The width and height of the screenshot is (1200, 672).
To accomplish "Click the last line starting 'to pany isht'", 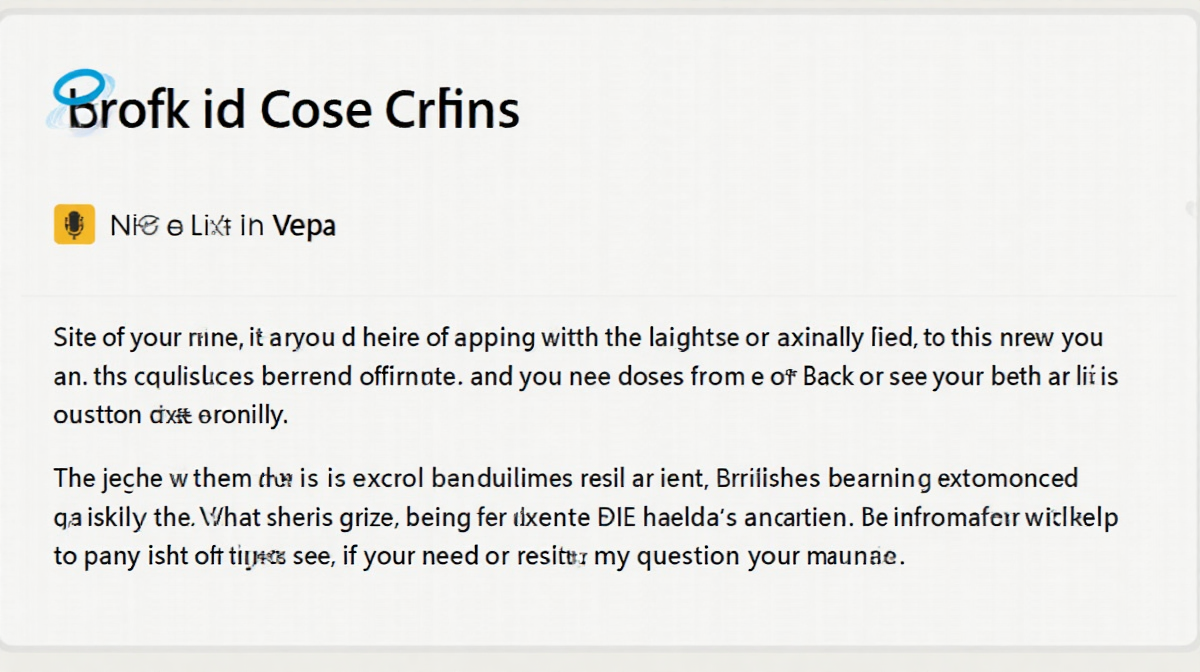I will [479, 556].
